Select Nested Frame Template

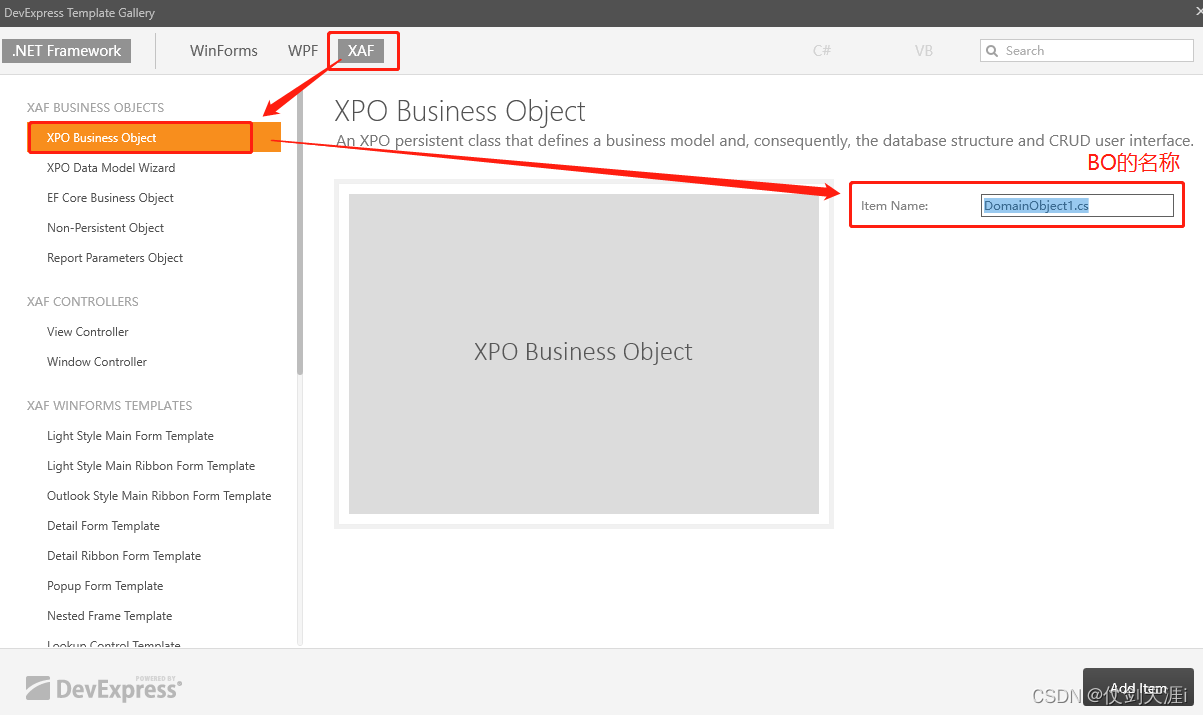110,616
